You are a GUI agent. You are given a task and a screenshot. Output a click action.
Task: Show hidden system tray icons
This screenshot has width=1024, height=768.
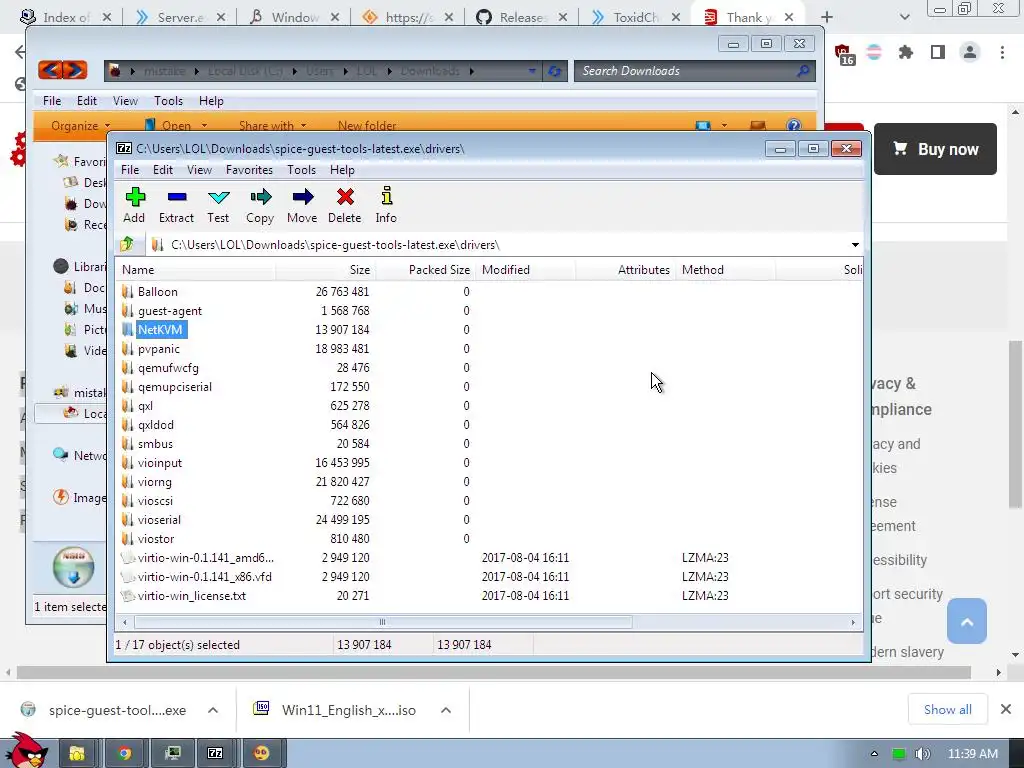point(874,754)
